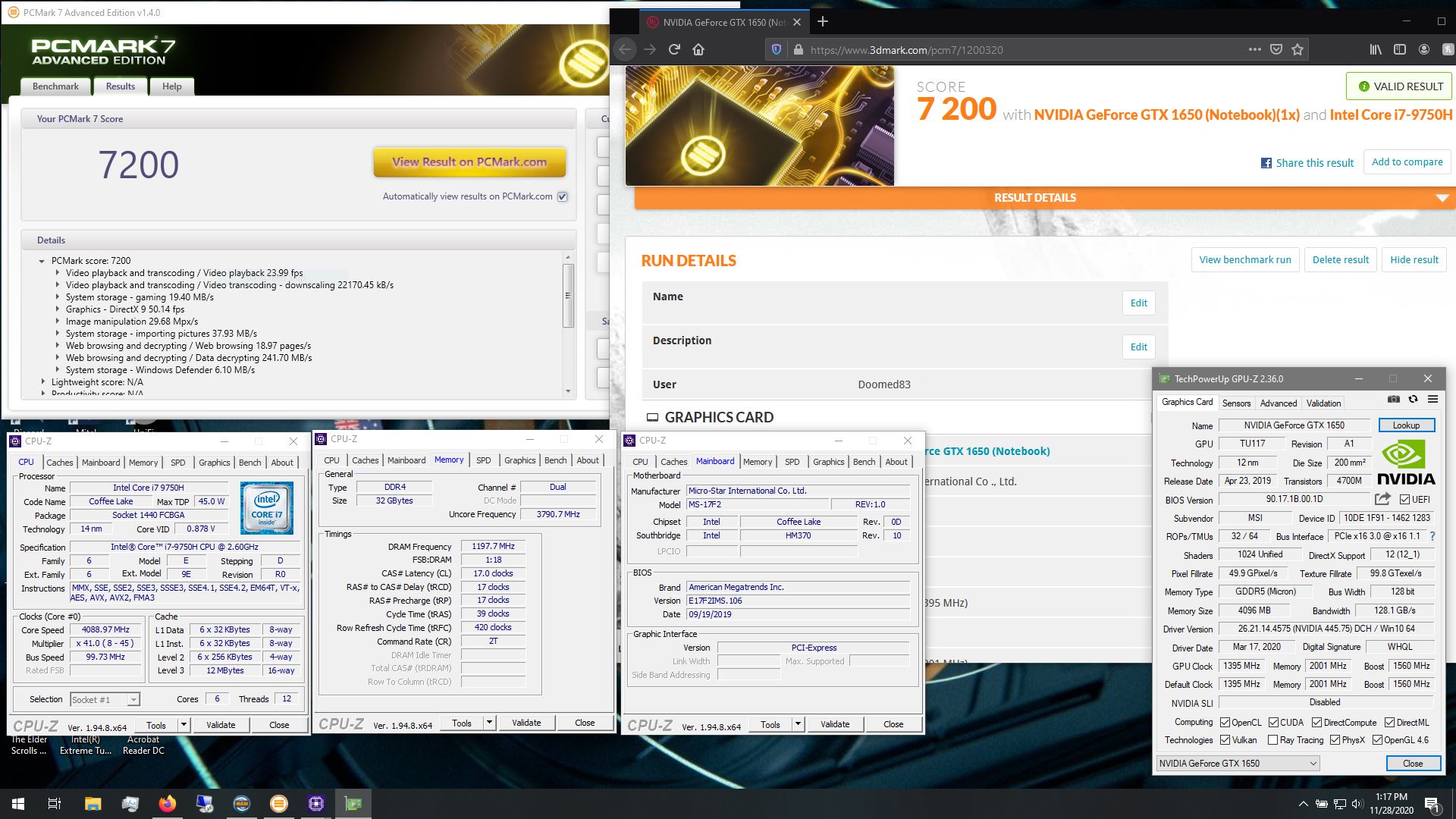Share BIOS via GPU-Z export icon
Viewport: 1456px width, 819px height.
coord(1382,499)
